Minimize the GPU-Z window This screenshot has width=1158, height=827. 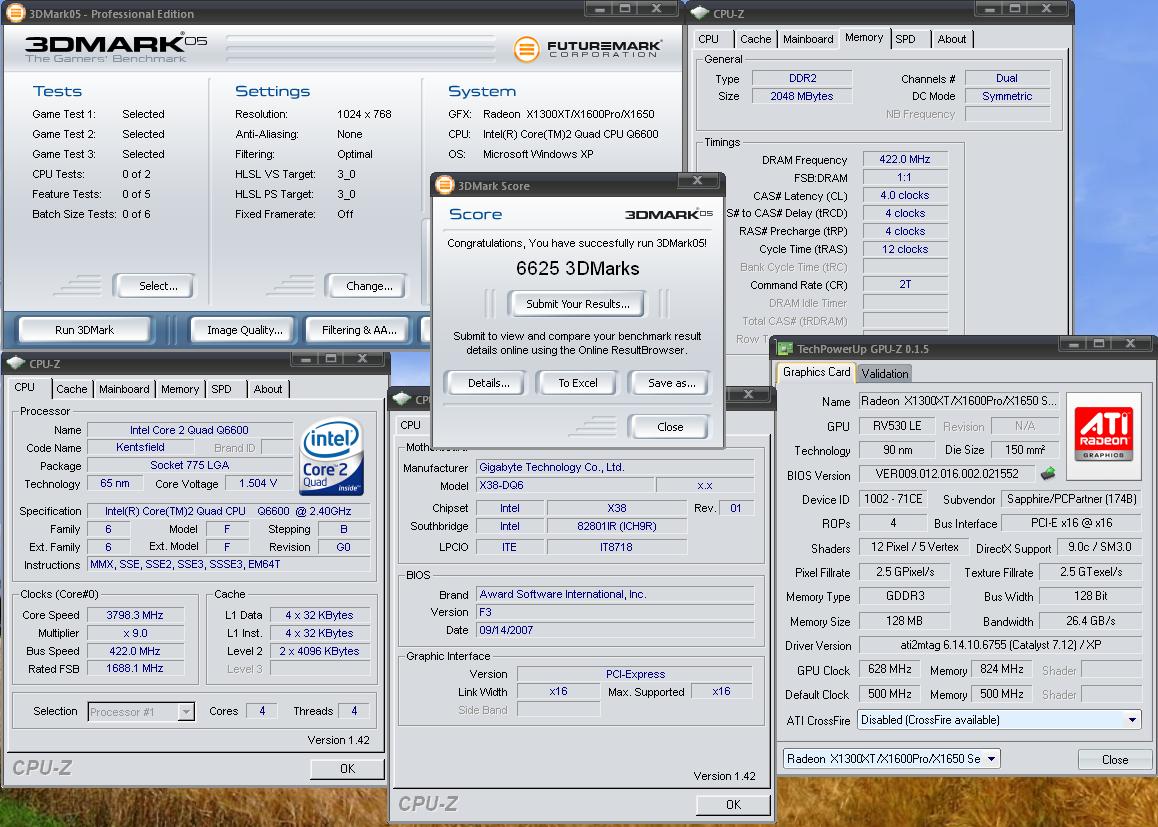pos(1074,343)
